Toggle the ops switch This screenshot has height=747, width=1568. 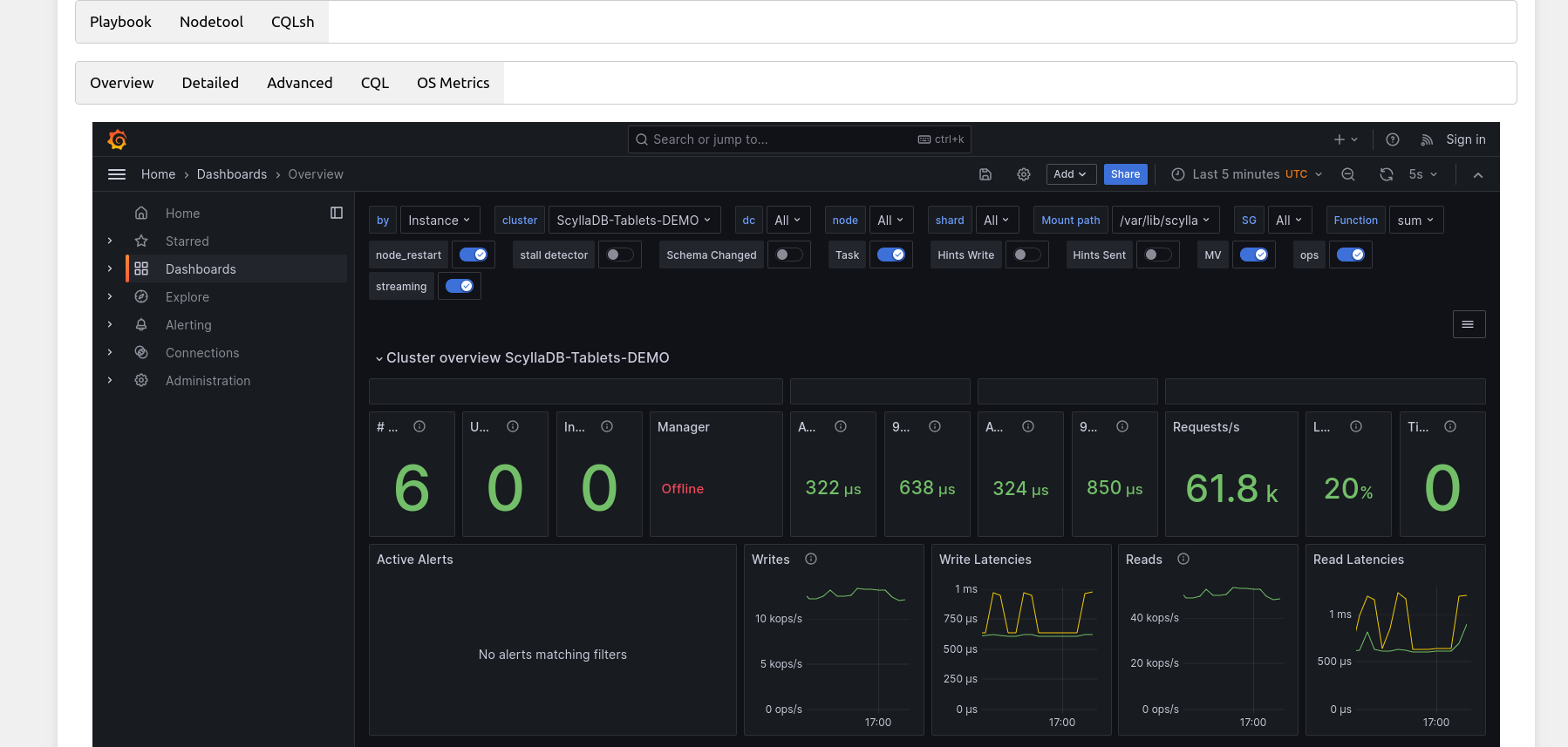coord(1351,255)
